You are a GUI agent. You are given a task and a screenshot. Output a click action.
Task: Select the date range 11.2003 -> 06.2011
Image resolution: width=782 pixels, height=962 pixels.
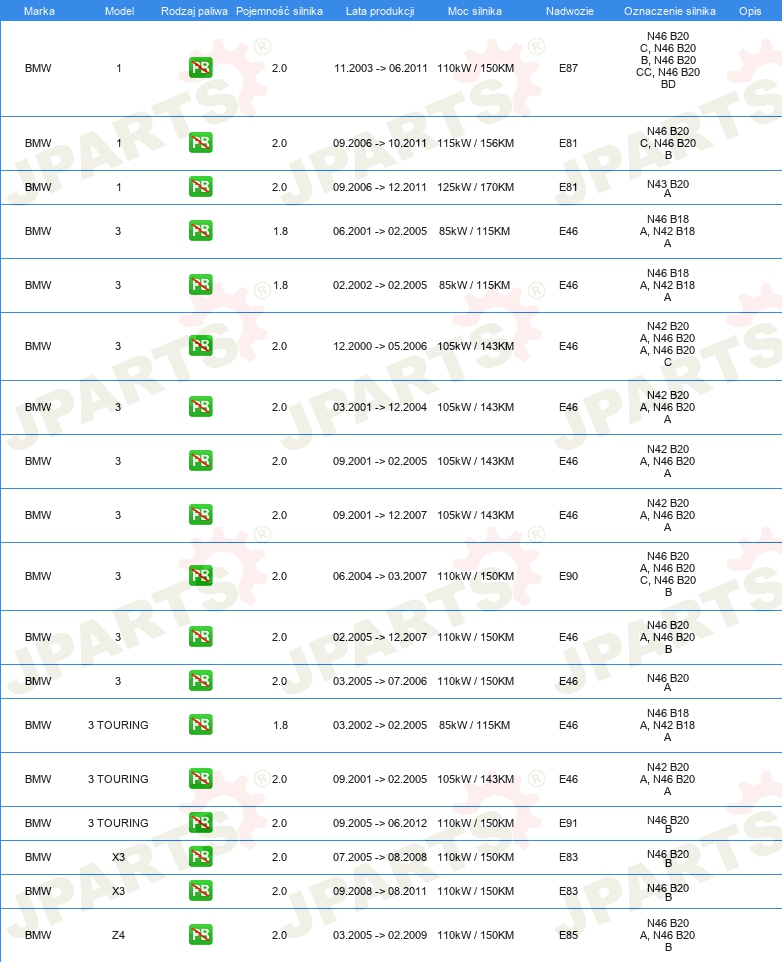[380, 68]
